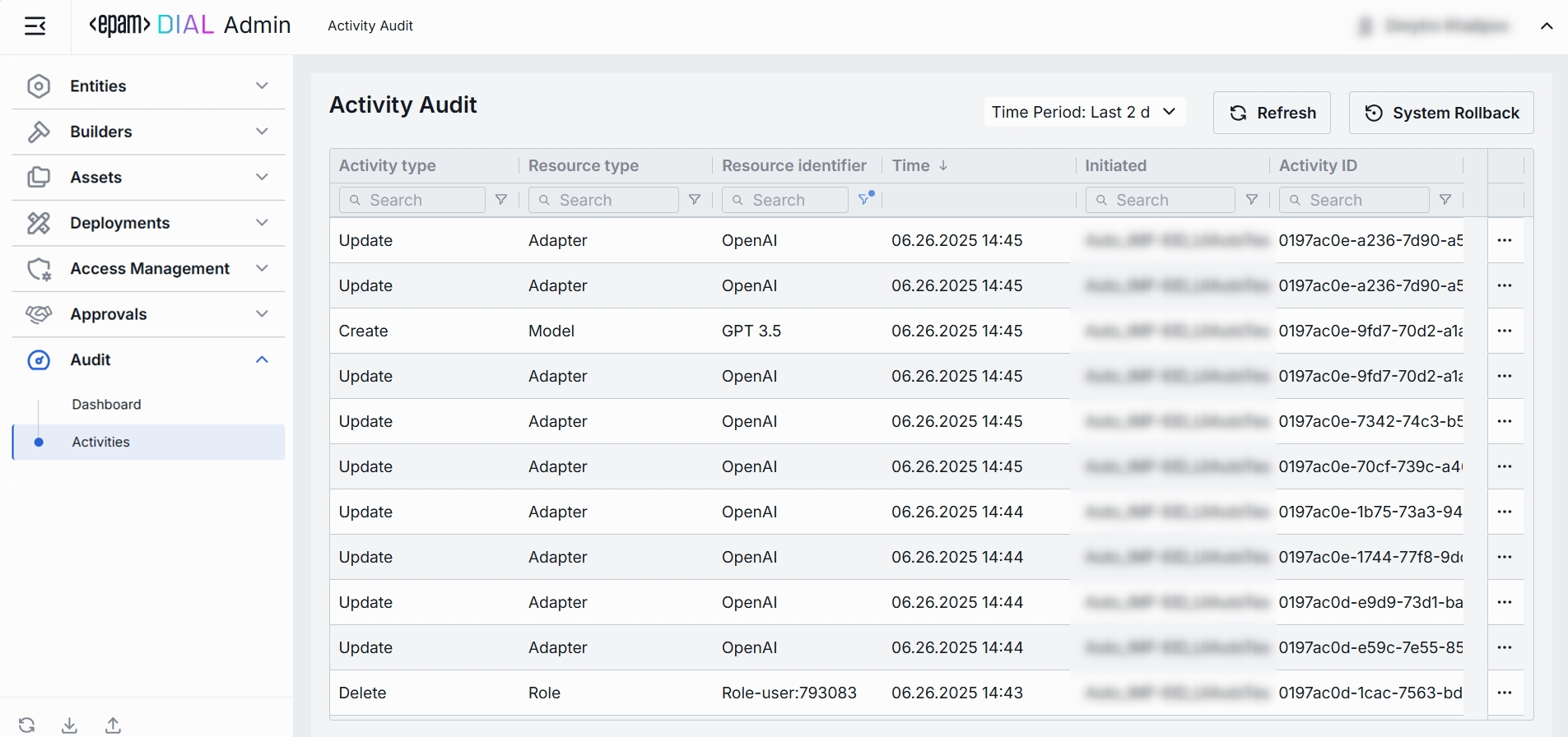Open the active Resource identifier filter icon

coord(864,200)
